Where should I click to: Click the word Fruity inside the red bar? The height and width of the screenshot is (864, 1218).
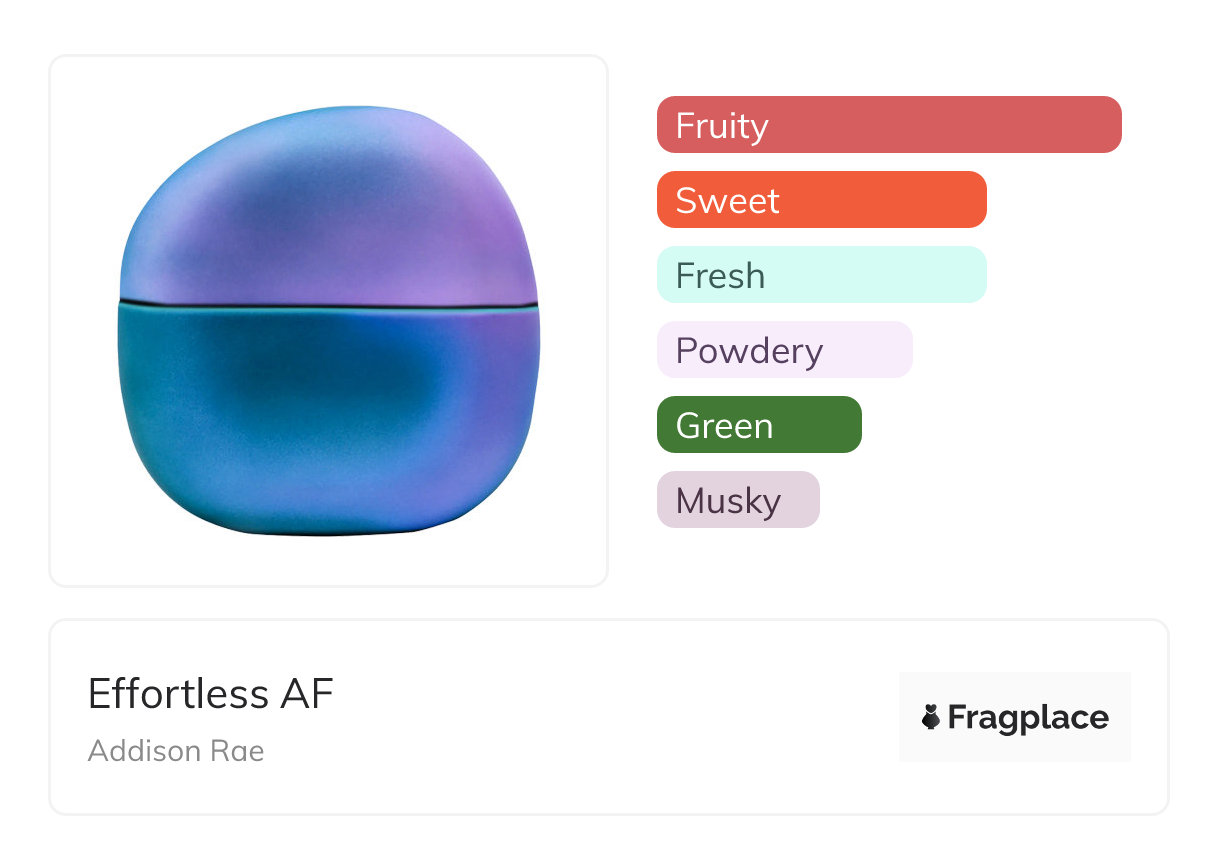pyautogui.click(x=722, y=126)
